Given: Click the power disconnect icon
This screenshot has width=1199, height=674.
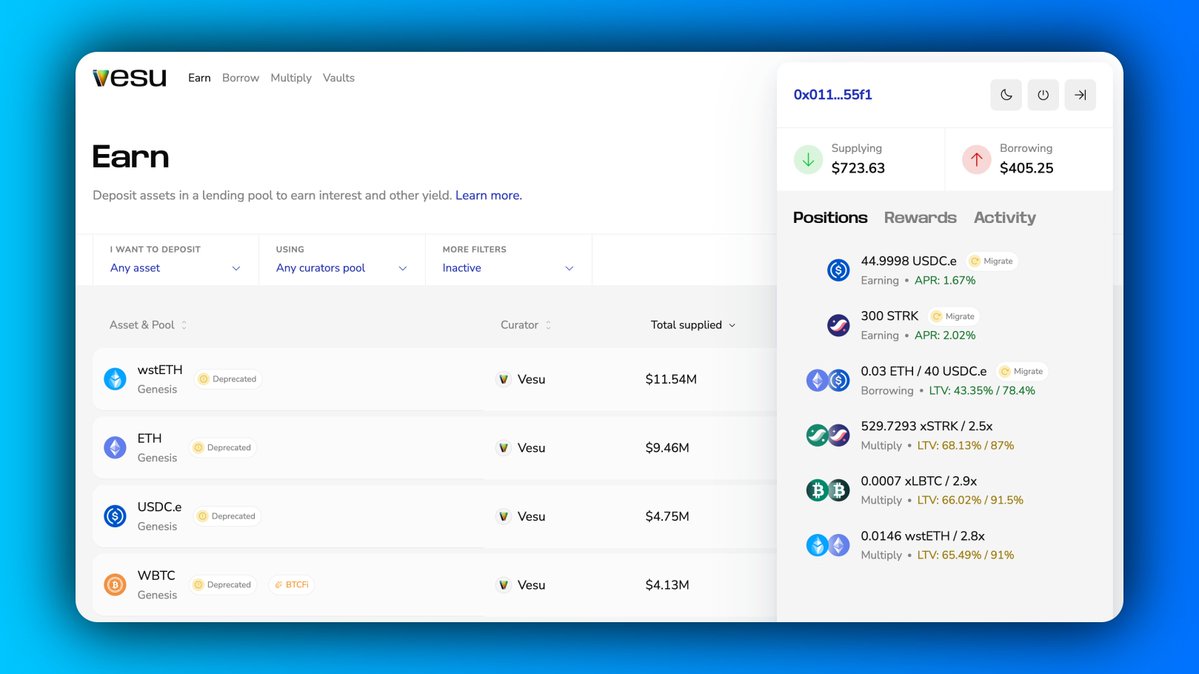Looking at the screenshot, I should point(1043,95).
